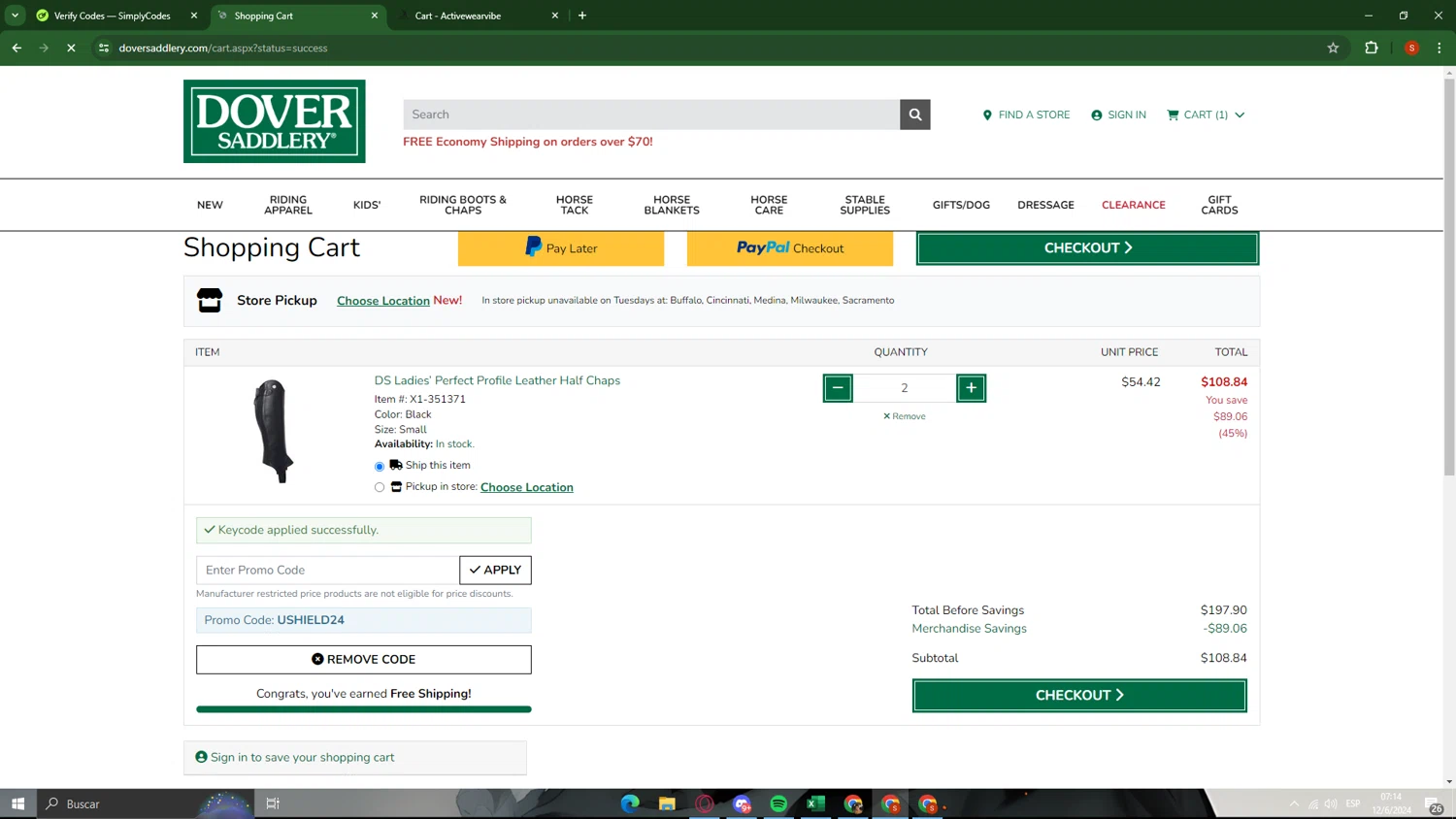The height and width of the screenshot is (819, 1456).
Task: Focus the Enter Promo Code field
Action: [327, 570]
